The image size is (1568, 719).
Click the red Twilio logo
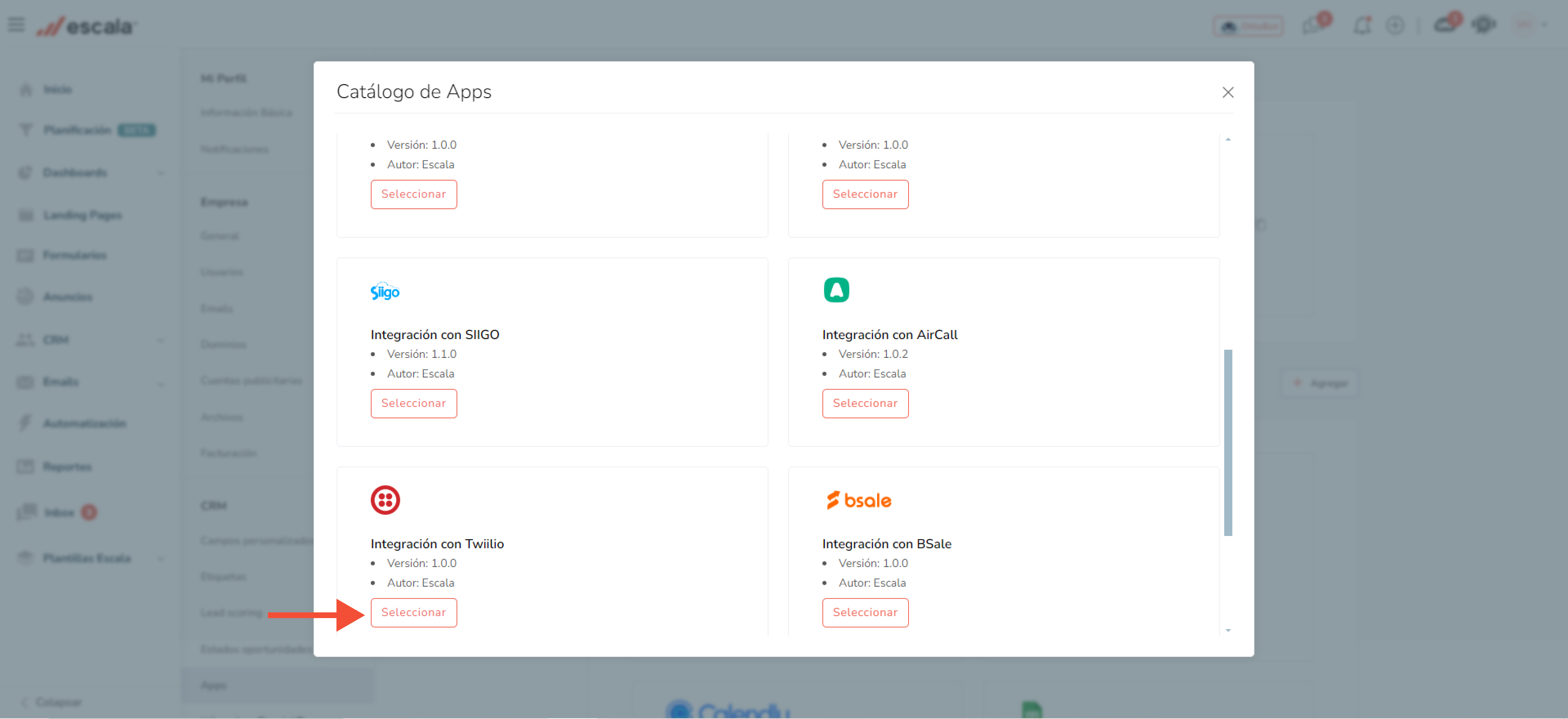(385, 500)
